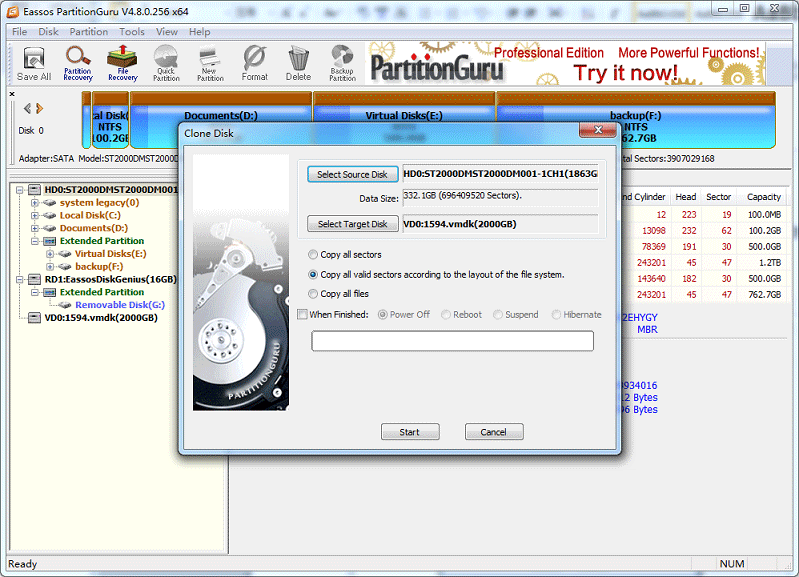Expand the Local Disk(C:) node
This screenshot has width=799, height=577.
pos(35,216)
